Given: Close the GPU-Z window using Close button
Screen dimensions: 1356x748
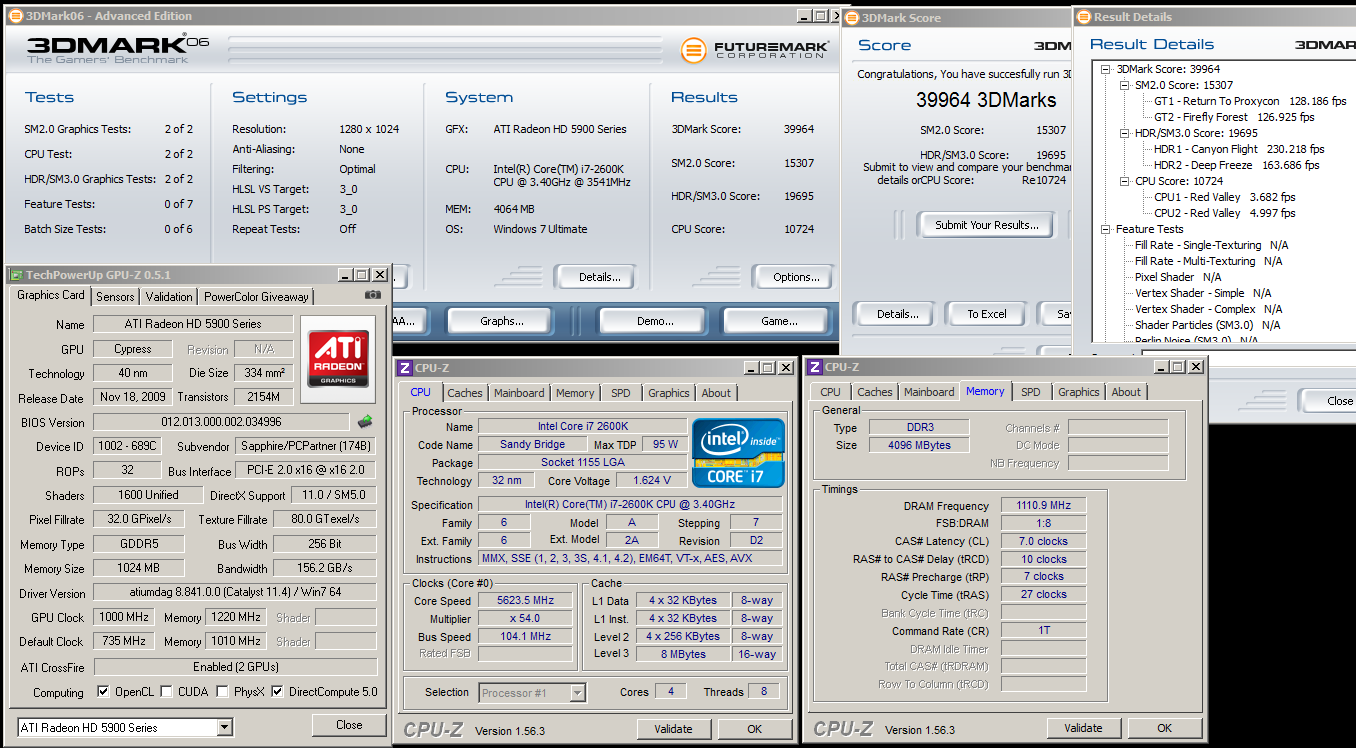Looking at the screenshot, I should point(349,725).
